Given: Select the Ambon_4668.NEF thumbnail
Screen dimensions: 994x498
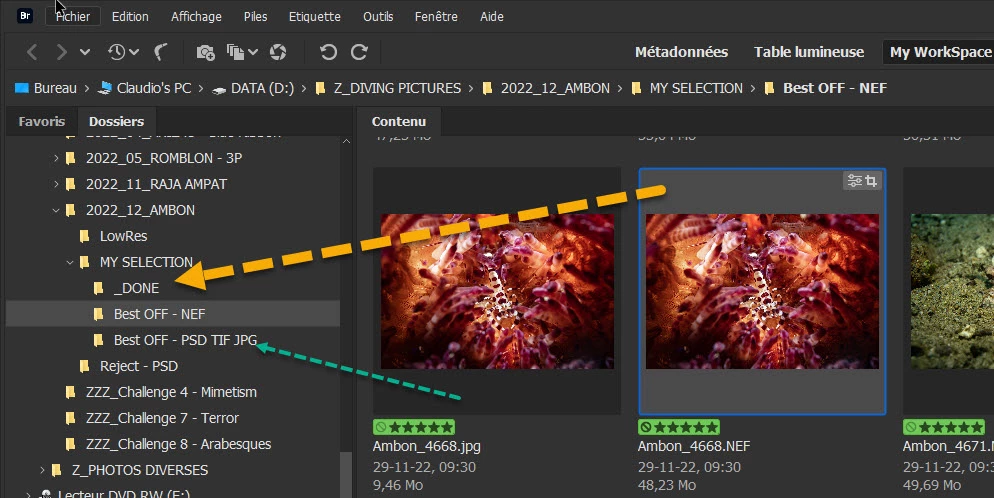Looking at the screenshot, I should click(x=762, y=291).
